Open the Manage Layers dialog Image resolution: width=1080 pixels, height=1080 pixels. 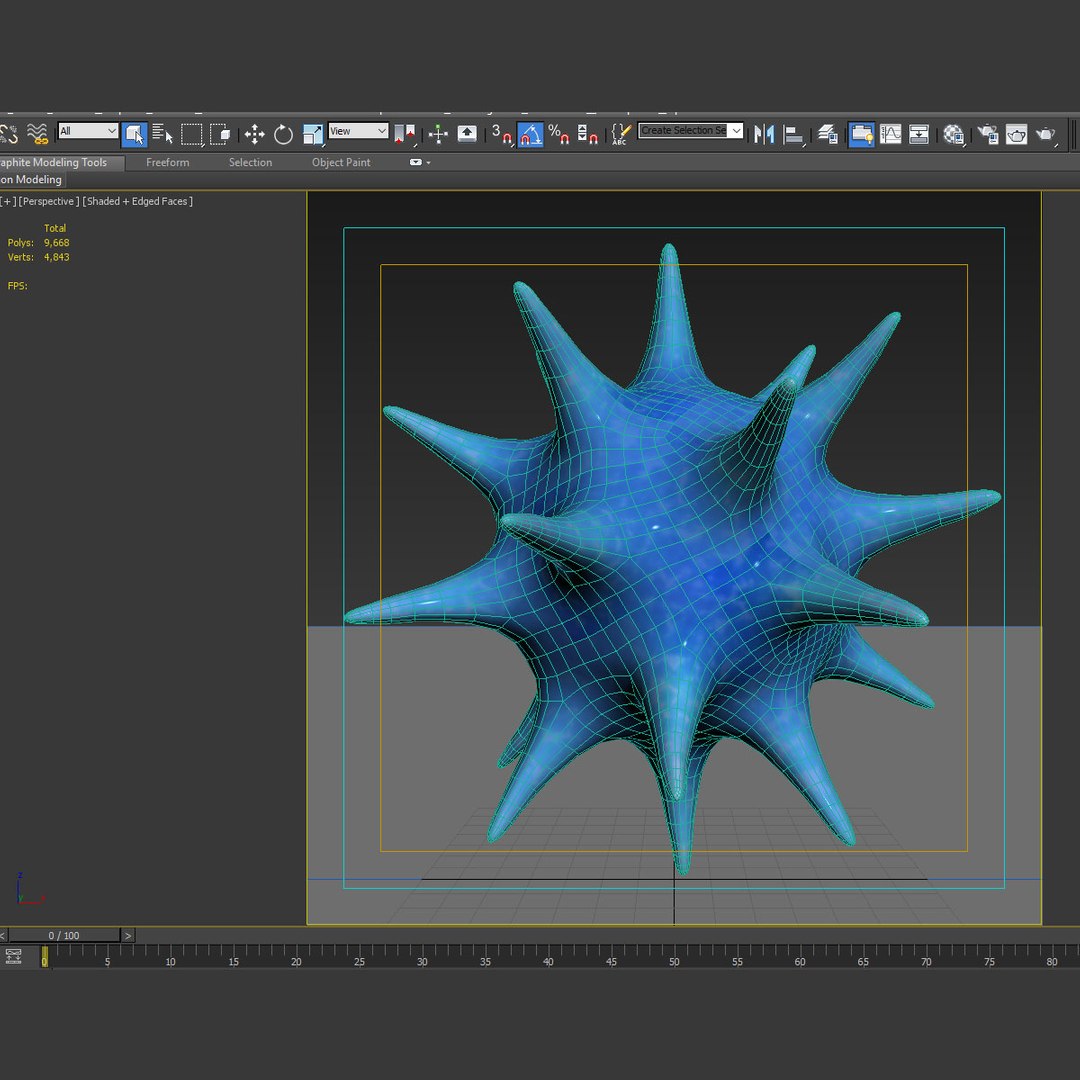(827, 134)
